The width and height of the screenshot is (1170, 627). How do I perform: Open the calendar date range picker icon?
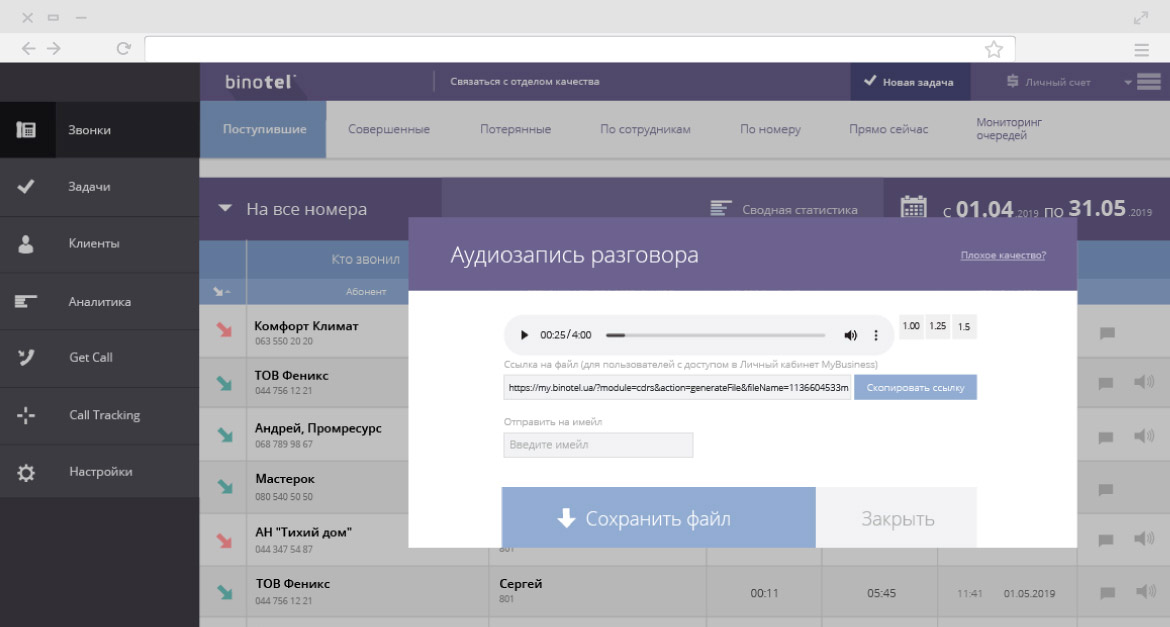pyautogui.click(x=913, y=207)
